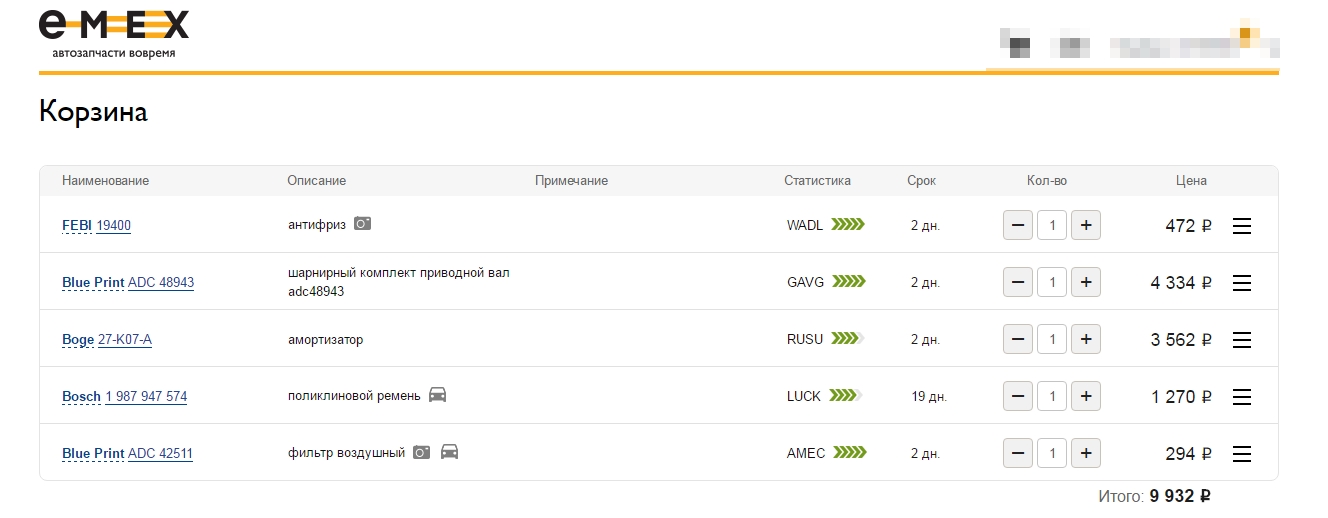Screen dimensions: 1328x518
Task: Open photo icon for air filter ADC 42511
Action: point(421,452)
